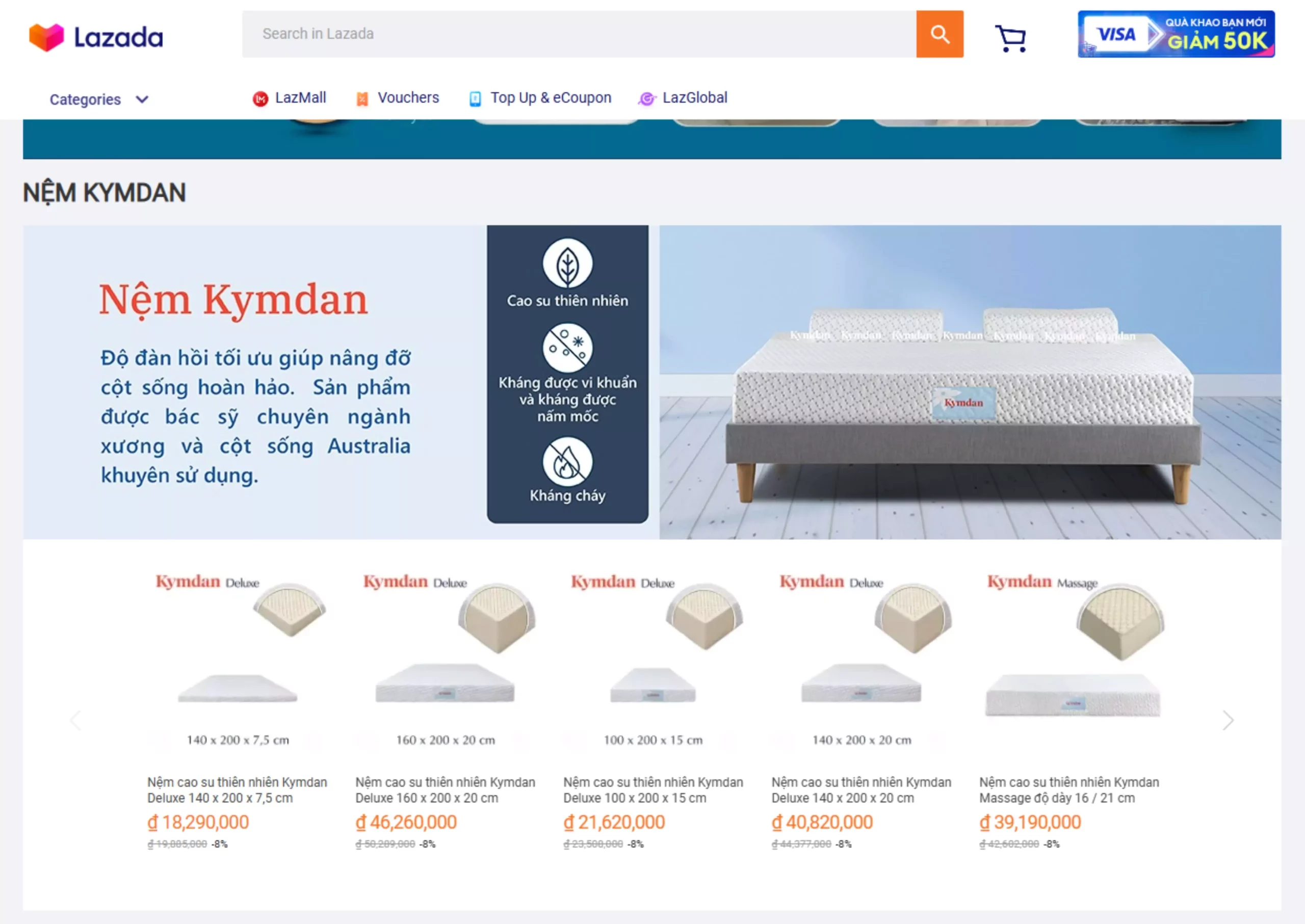This screenshot has height=924, width=1305.
Task: Click the Top Up phone icon
Action: pos(475,99)
